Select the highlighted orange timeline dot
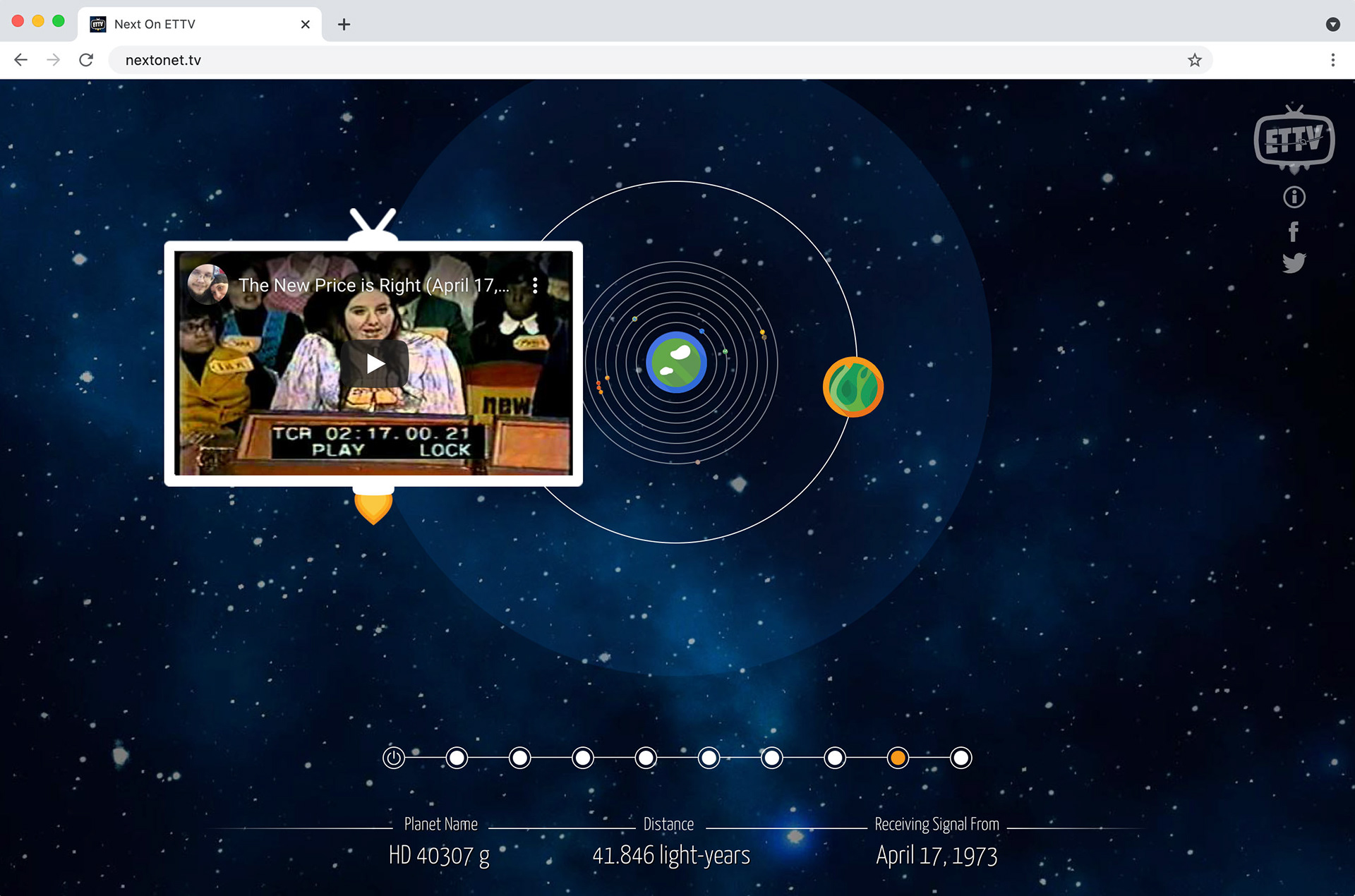Image resolution: width=1355 pixels, height=896 pixels. (x=898, y=758)
